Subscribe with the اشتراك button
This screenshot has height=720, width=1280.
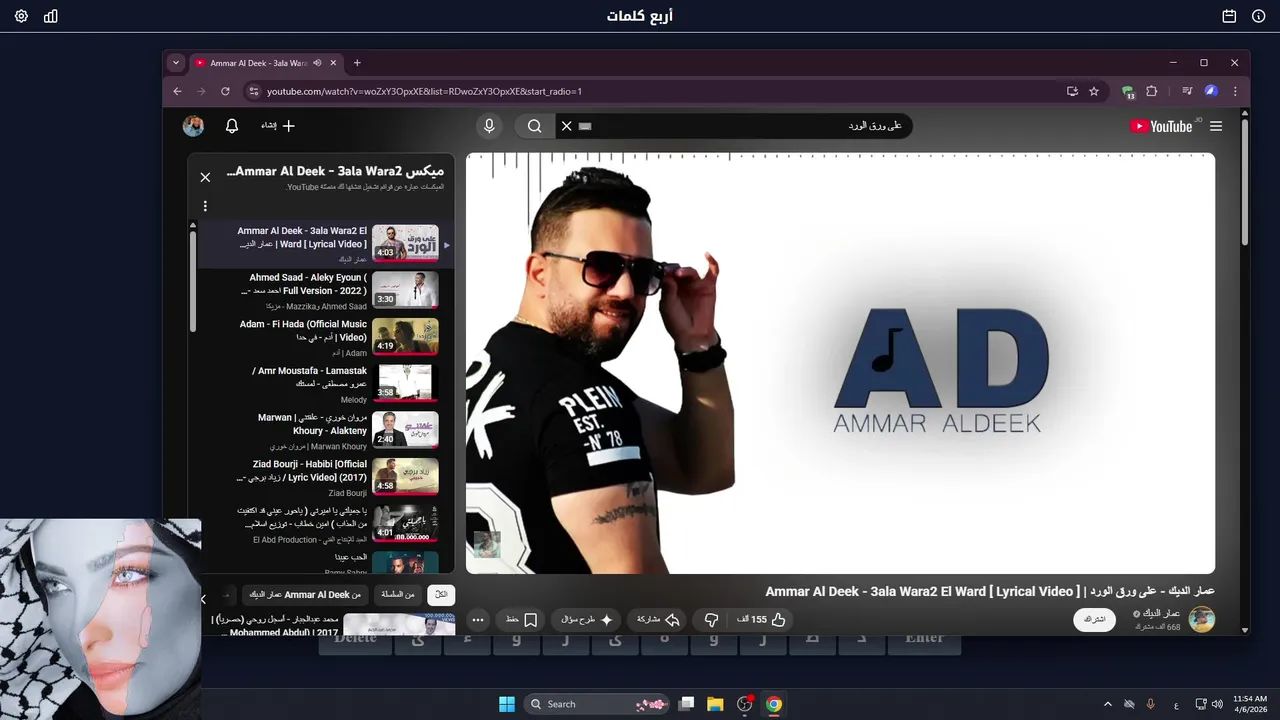(1095, 620)
